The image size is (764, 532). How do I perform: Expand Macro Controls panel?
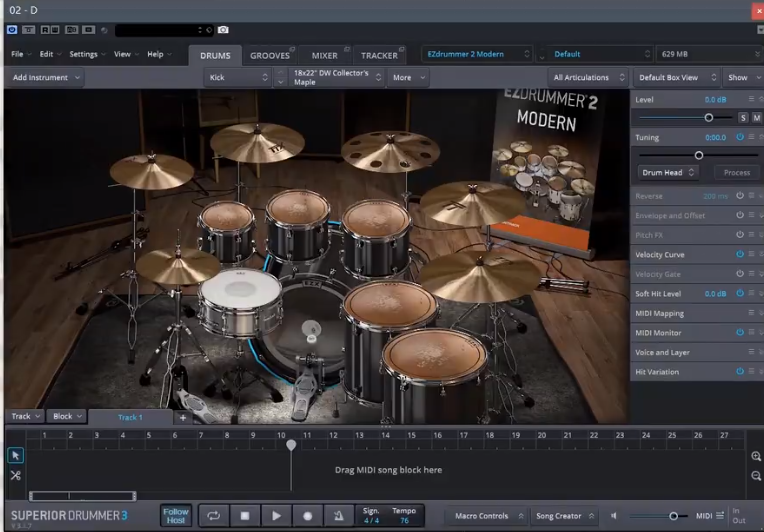[x=489, y=515]
